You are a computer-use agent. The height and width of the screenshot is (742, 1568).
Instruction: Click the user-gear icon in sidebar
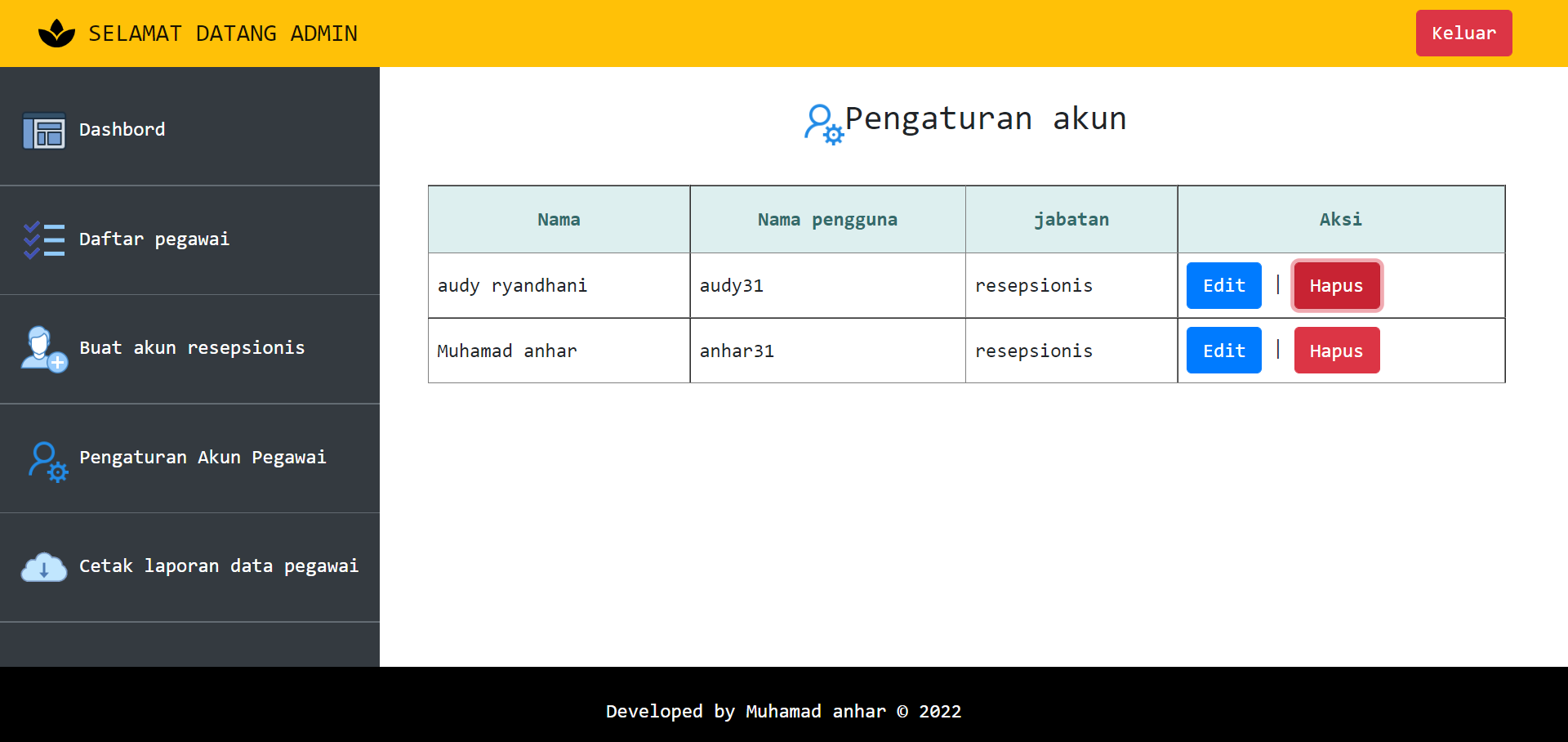pyautogui.click(x=47, y=462)
